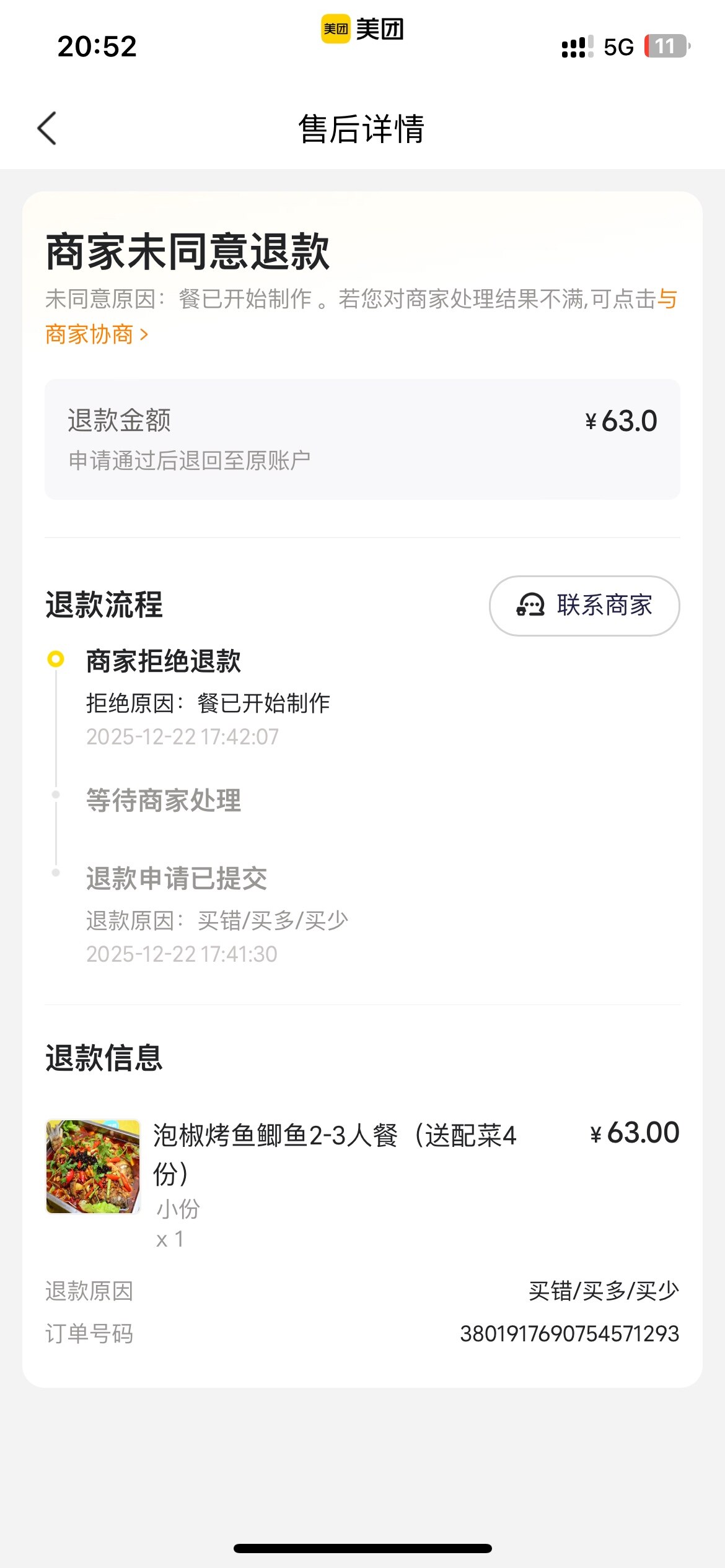The image size is (725, 1568).
Task: Tap the battery indicator icon
Action: coord(667,46)
